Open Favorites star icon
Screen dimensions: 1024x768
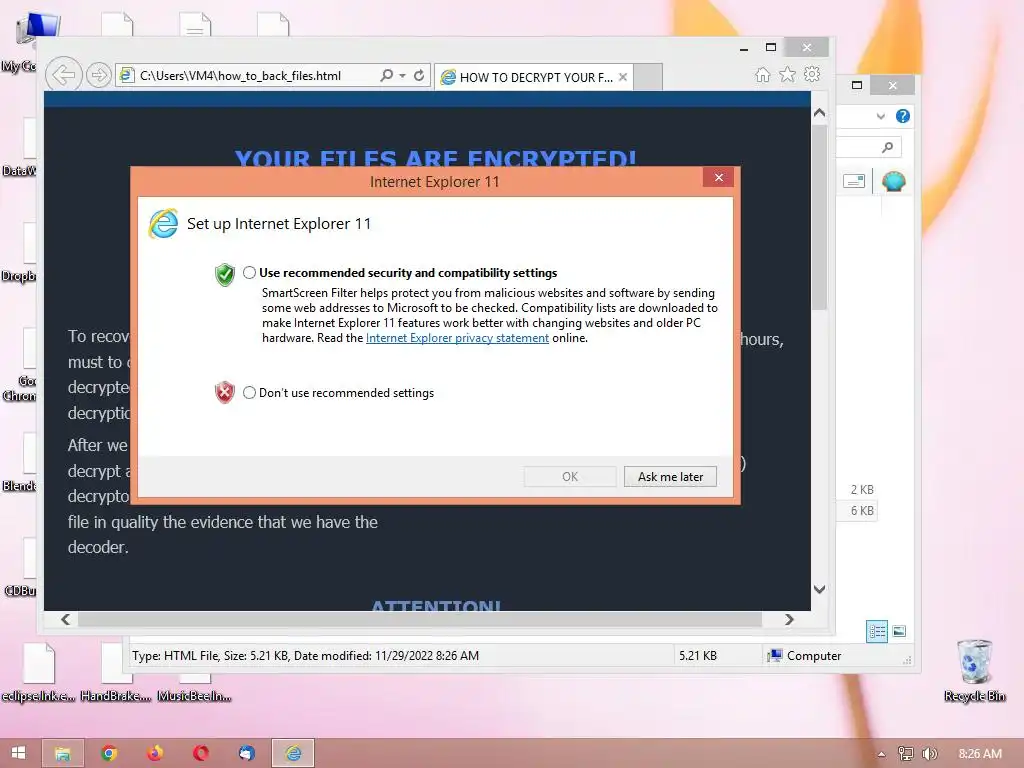(x=788, y=74)
